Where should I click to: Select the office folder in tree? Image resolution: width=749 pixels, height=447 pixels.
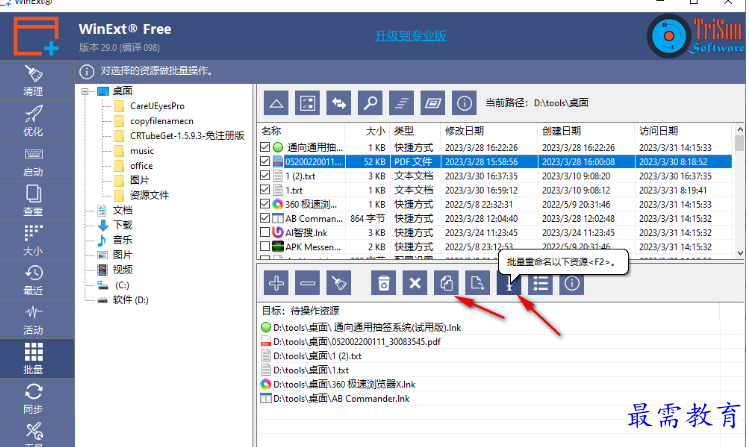pos(141,165)
